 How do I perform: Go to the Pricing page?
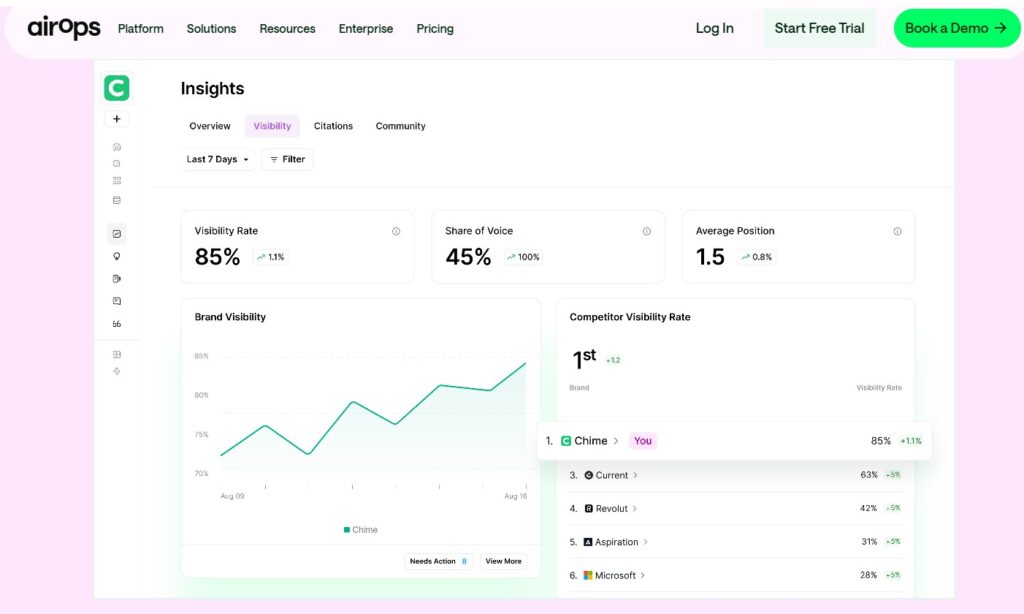click(x=435, y=29)
